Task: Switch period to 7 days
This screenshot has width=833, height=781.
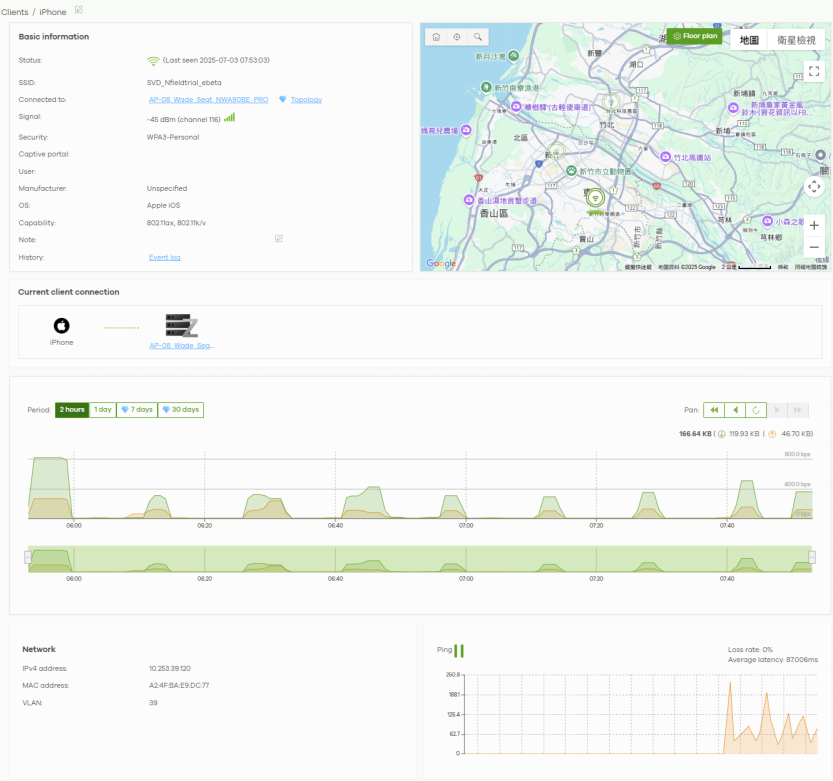Action: click(137, 410)
